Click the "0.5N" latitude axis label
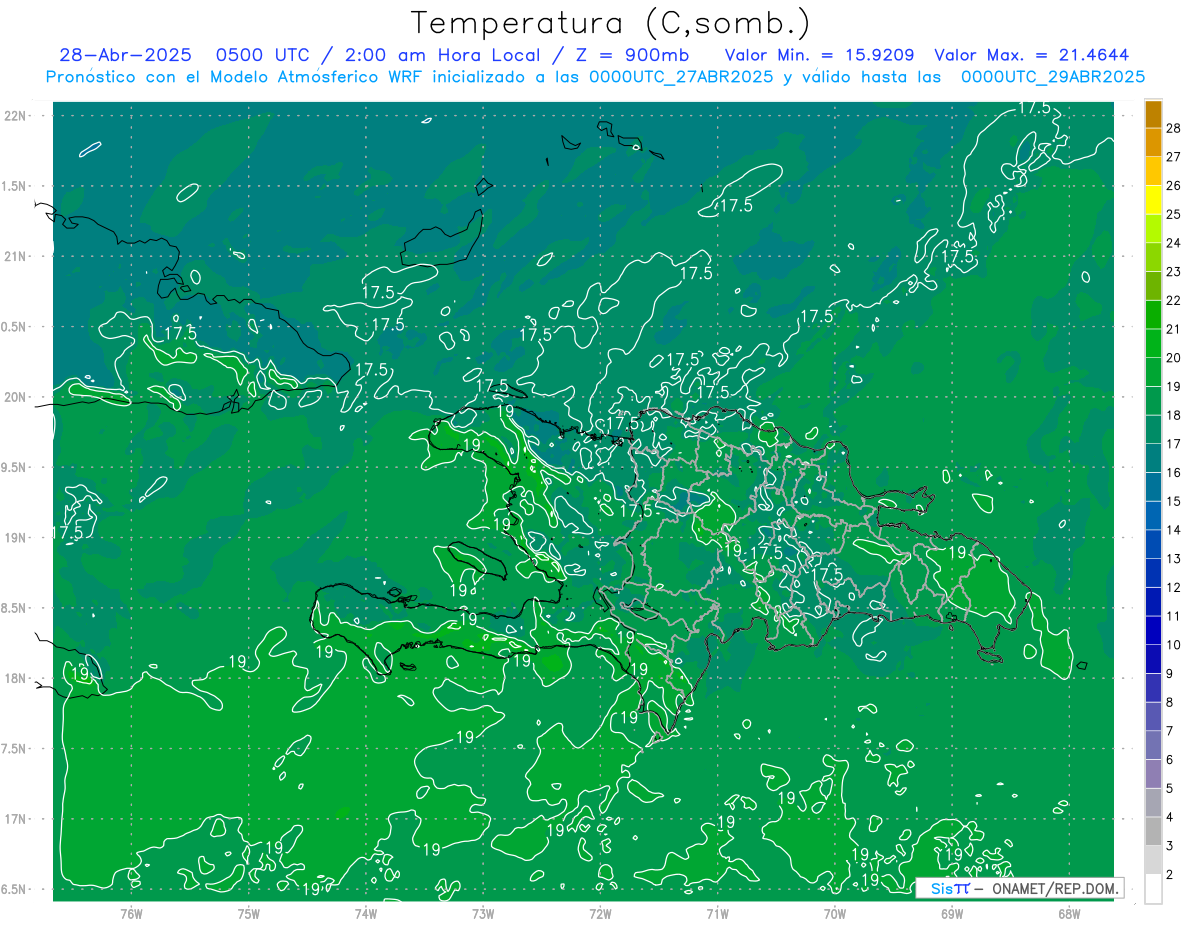 point(16,327)
